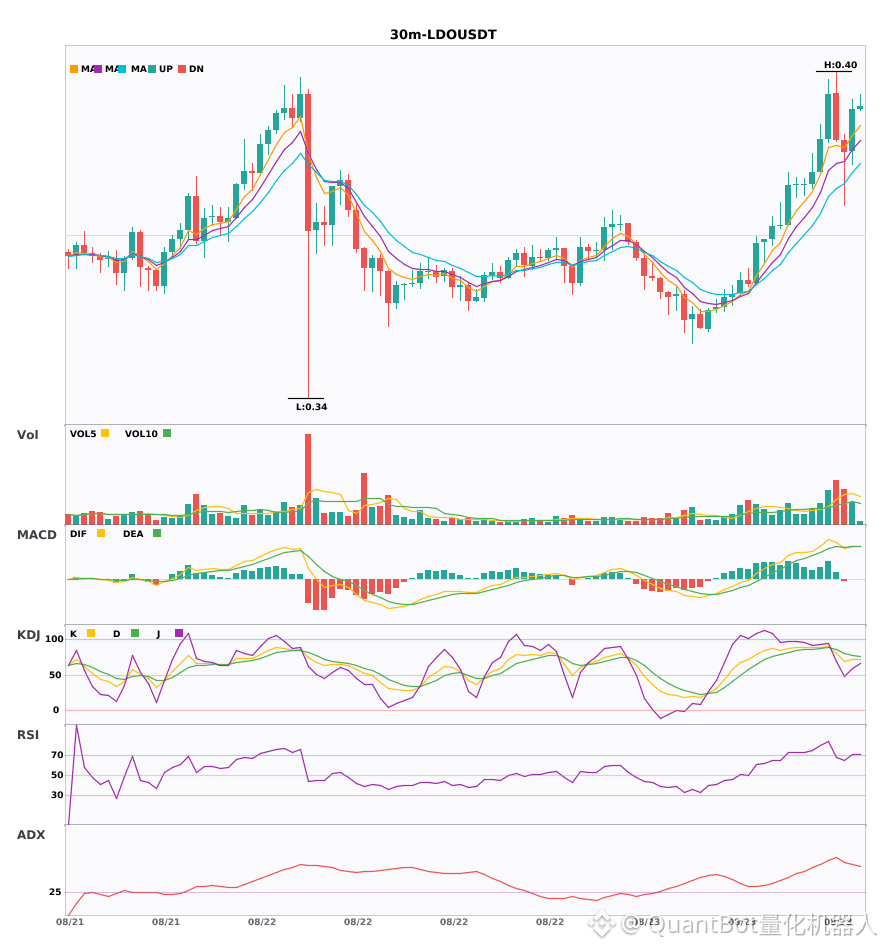Viewport: 885px width, 950px height.
Task: Click the DIF legend text
Action: click(x=78, y=534)
